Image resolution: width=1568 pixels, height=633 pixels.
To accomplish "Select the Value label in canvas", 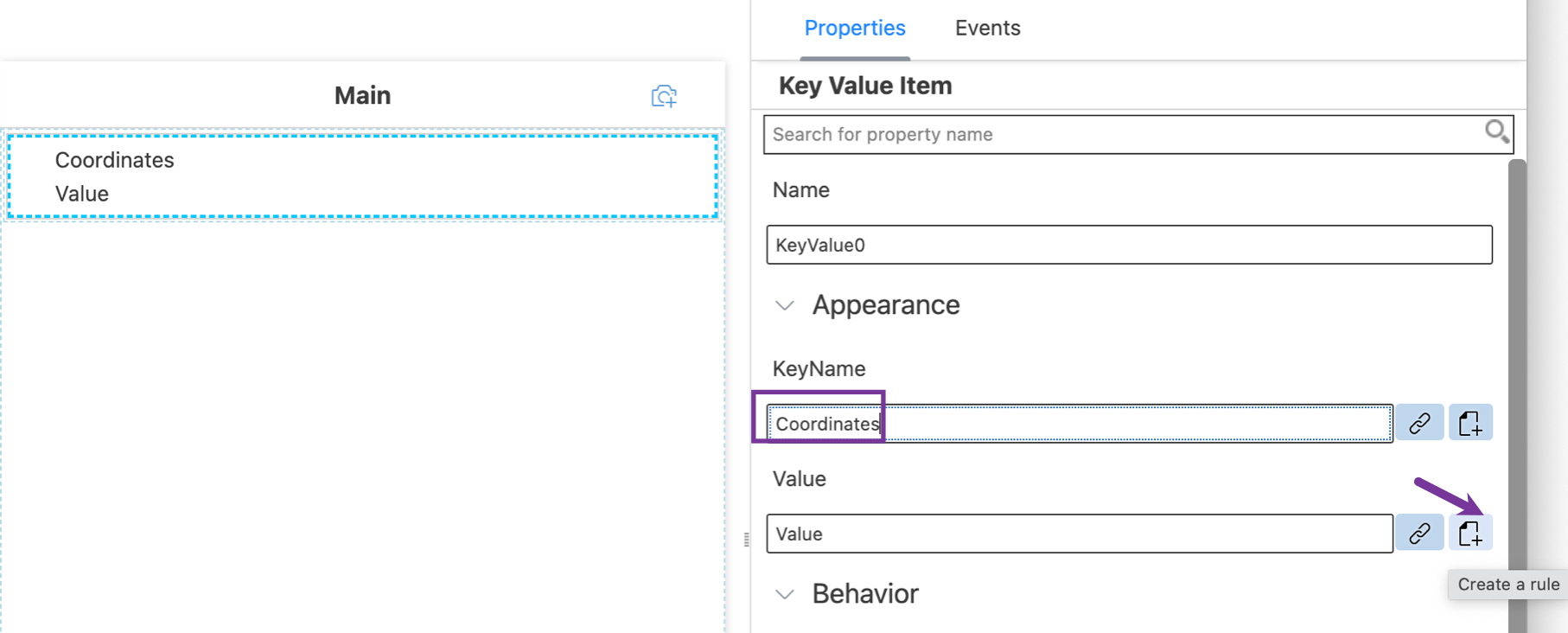I will point(82,194).
